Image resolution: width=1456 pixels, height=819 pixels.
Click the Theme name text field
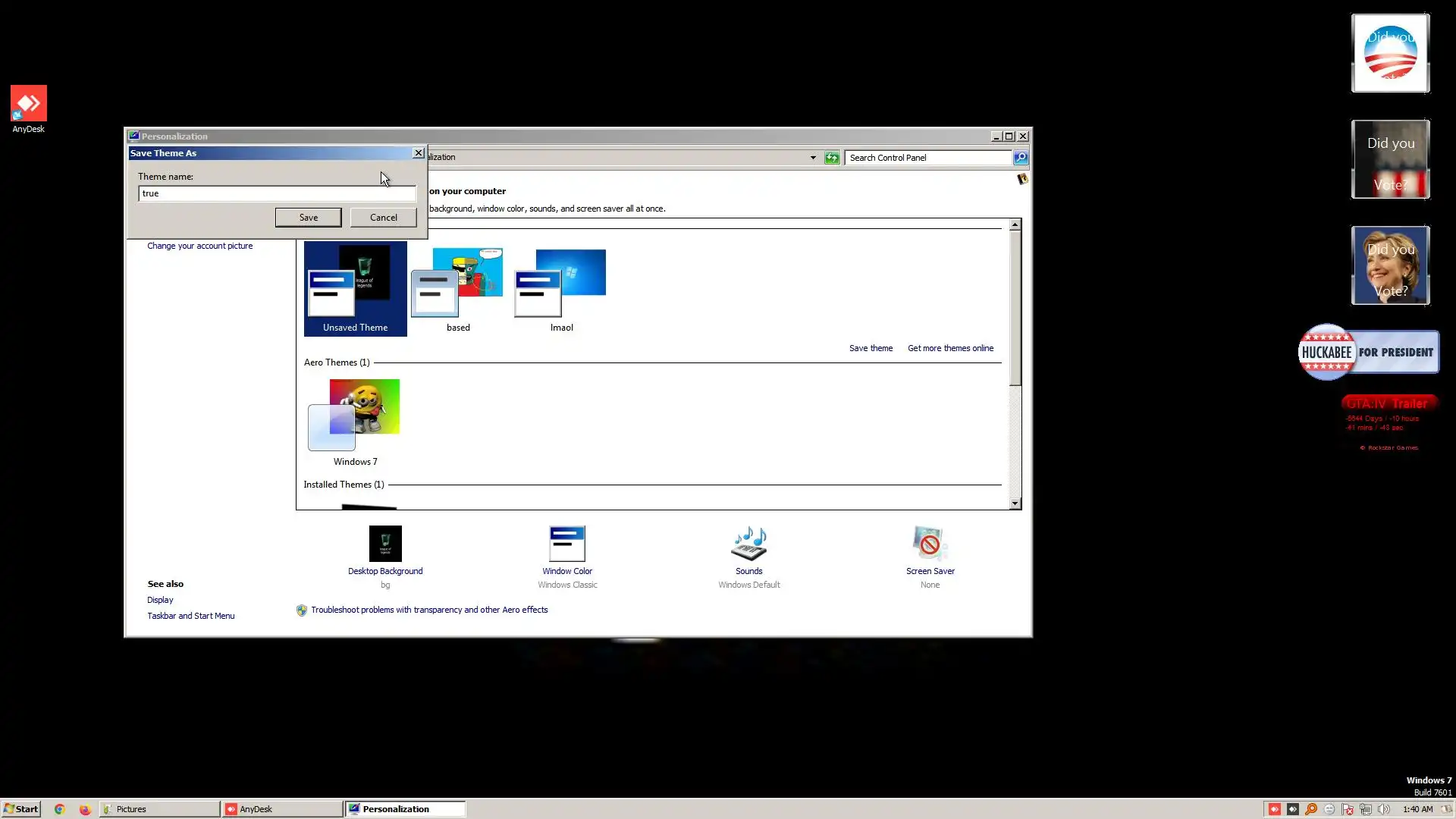(x=277, y=193)
